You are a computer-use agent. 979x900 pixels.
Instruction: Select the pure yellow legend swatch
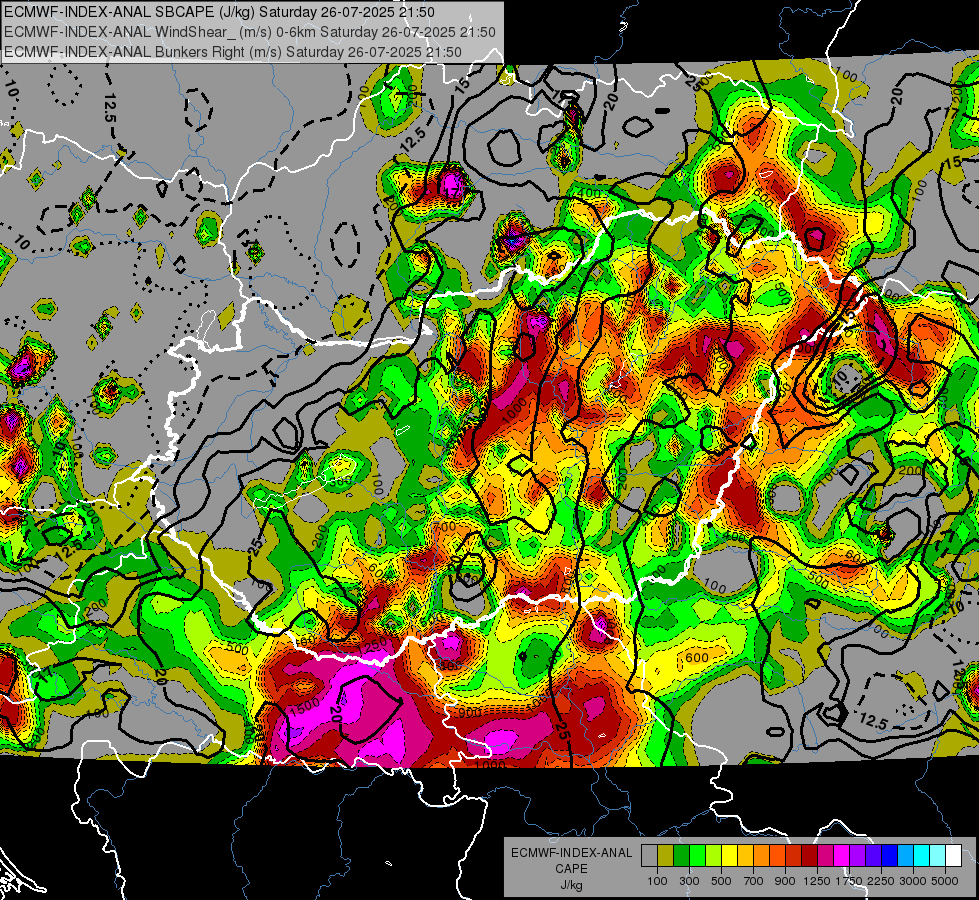click(729, 856)
